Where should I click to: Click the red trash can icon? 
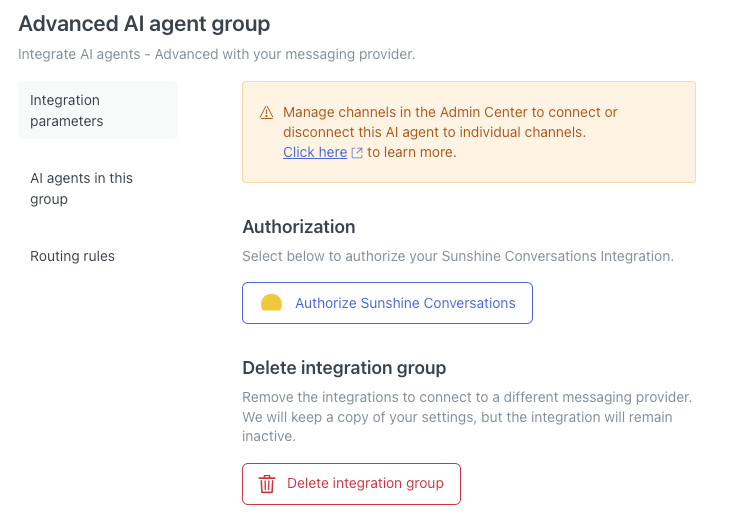(x=267, y=484)
